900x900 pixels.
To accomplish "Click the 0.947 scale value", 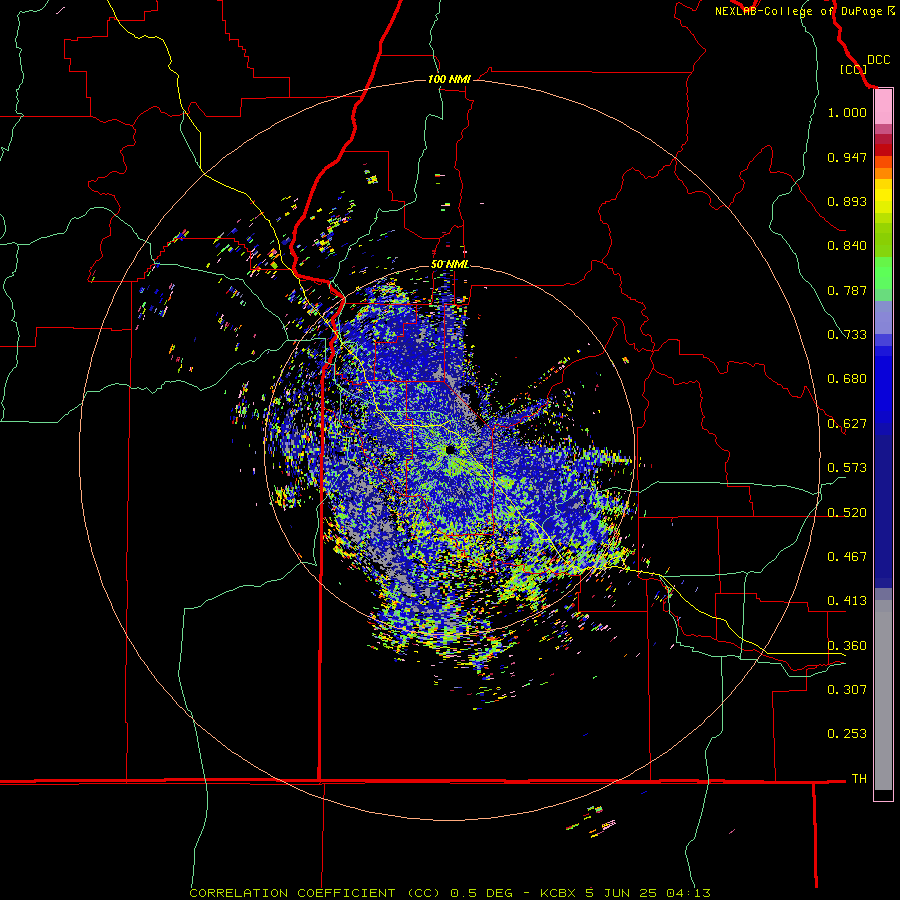I will point(847,157).
